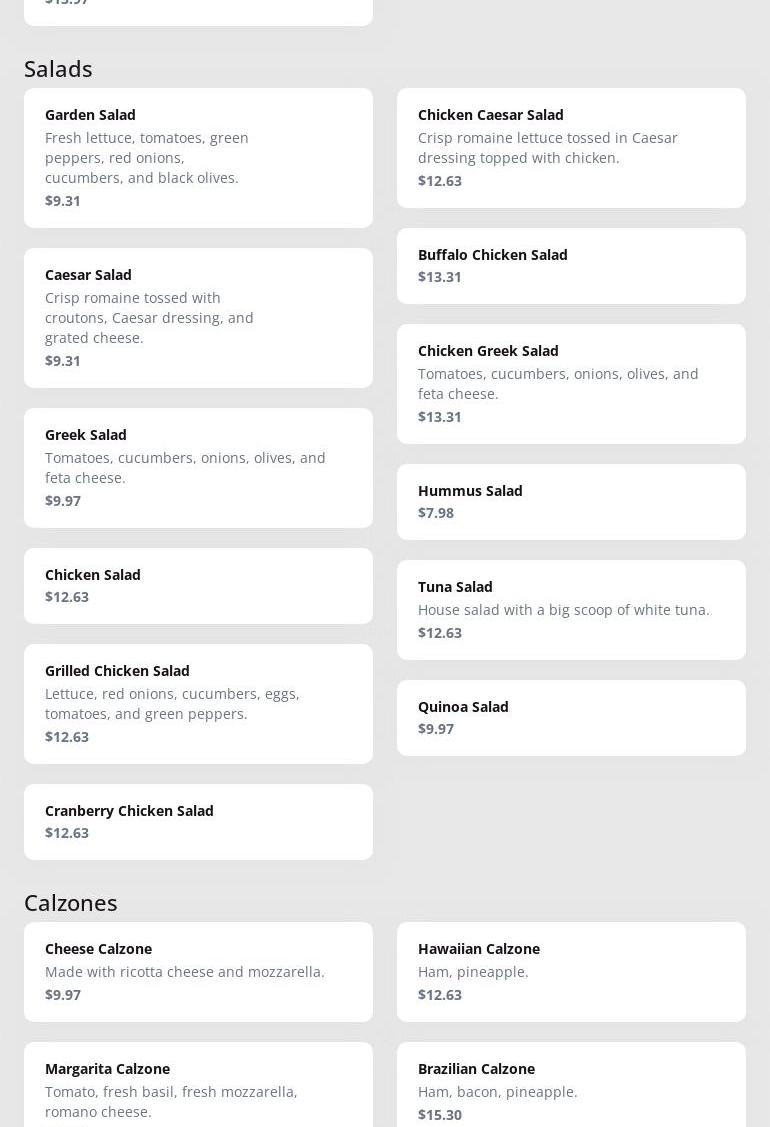Open the Hummus Salad item
Viewport: 770px width, 1127px height.
click(x=571, y=501)
